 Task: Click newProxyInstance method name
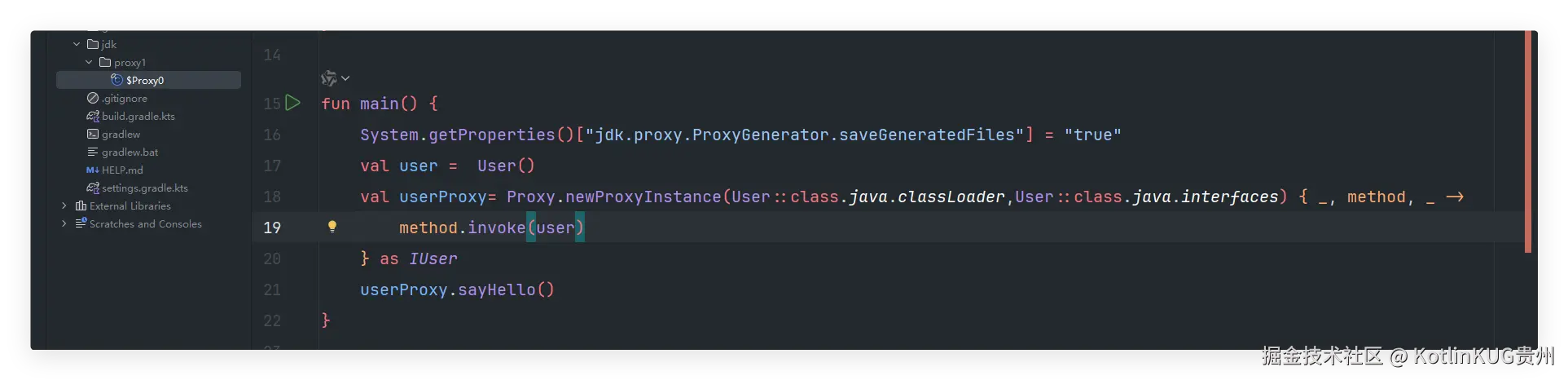point(643,197)
